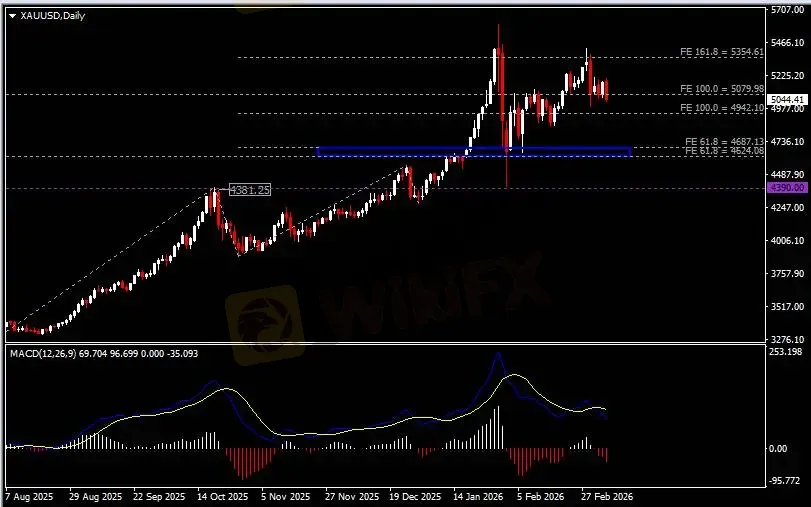The height and width of the screenshot is (507, 811).
Task: Select the current price label 5044.41
Action: 787,99
